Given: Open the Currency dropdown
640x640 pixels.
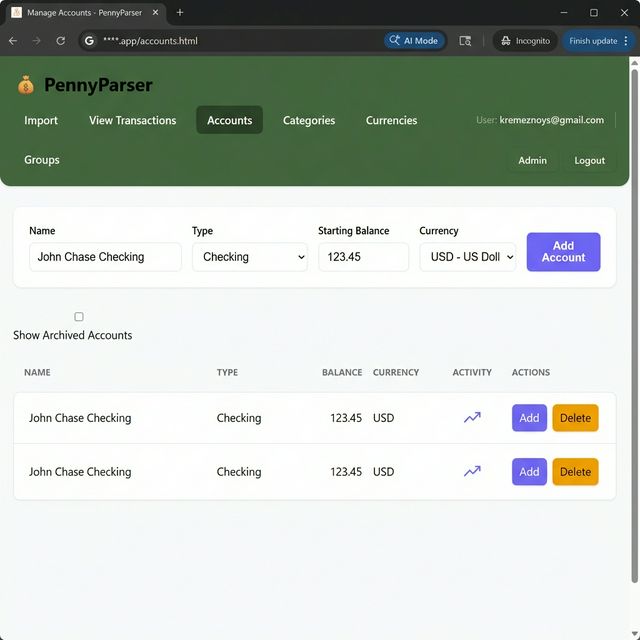Looking at the screenshot, I should point(468,257).
